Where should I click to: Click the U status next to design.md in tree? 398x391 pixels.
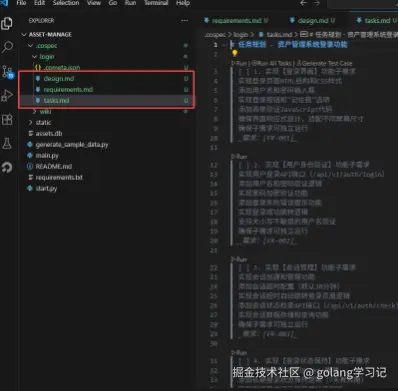click(186, 79)
